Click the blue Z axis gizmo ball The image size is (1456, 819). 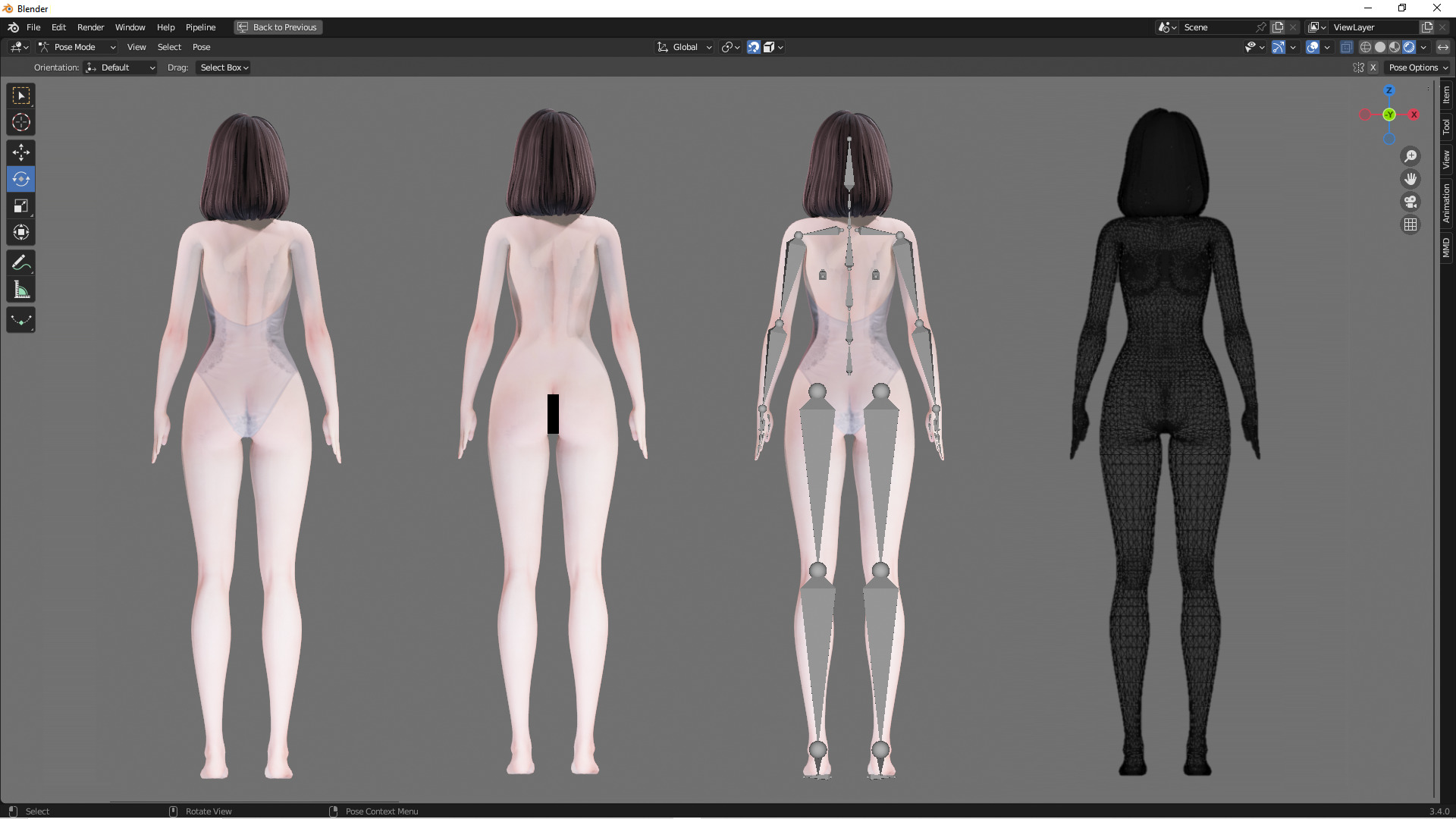tap(1389, 90)
